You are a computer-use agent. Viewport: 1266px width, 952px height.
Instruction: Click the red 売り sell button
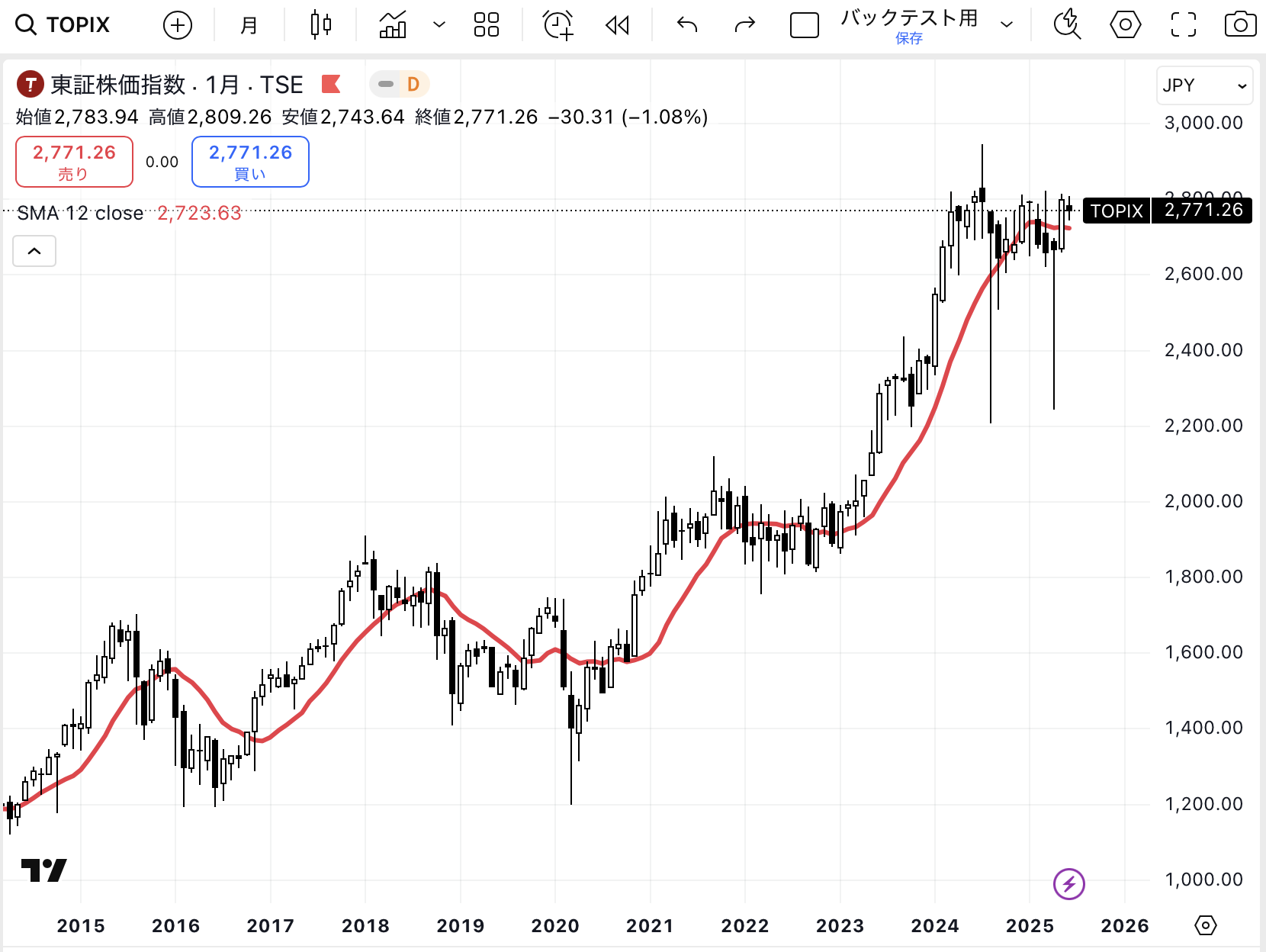[x=74, y=162]
